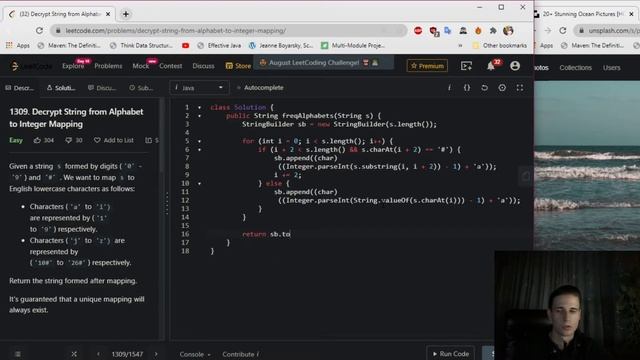Open Problems in the navbar

point(108,66)
